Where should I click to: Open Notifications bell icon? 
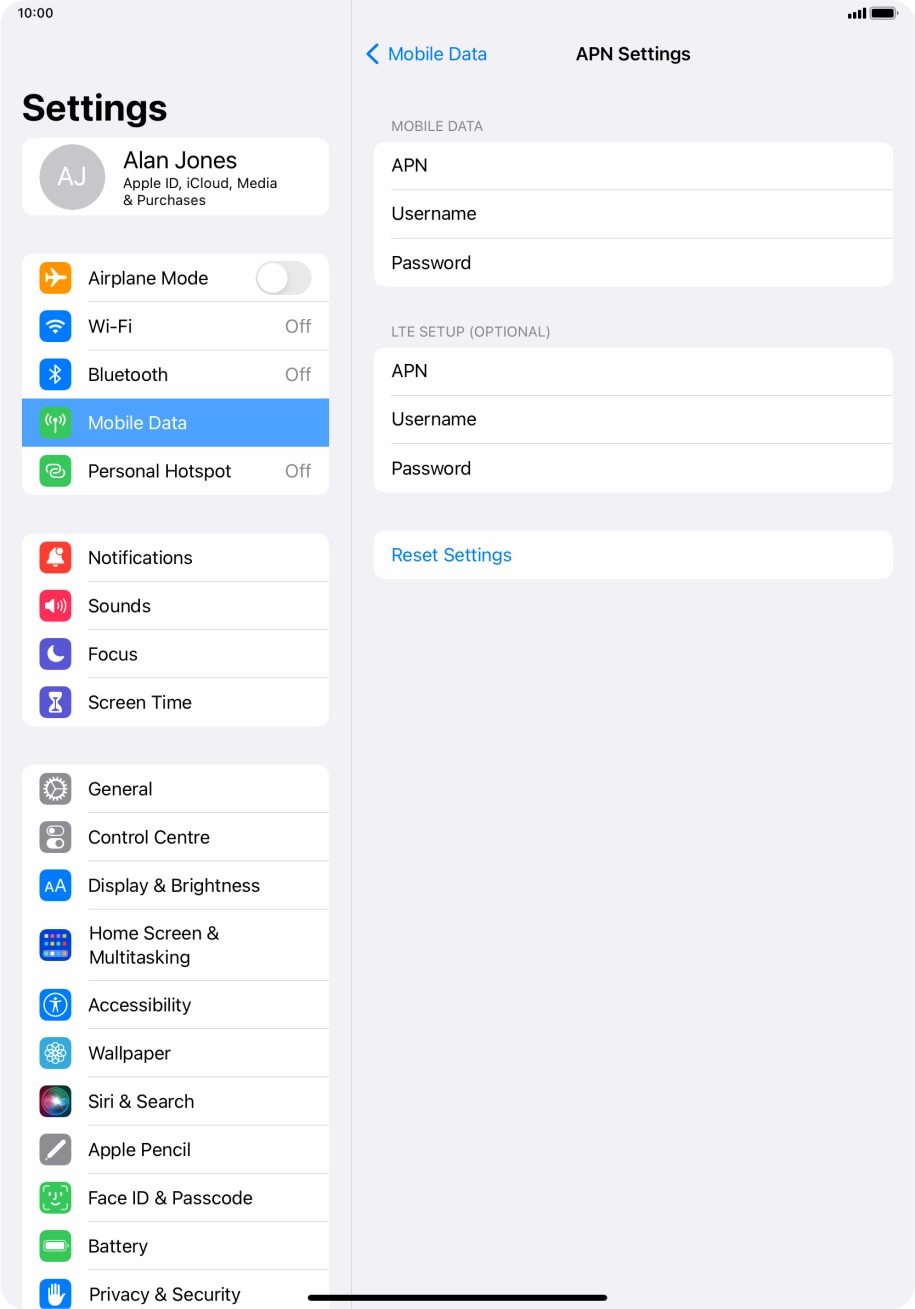coord(55,557)
